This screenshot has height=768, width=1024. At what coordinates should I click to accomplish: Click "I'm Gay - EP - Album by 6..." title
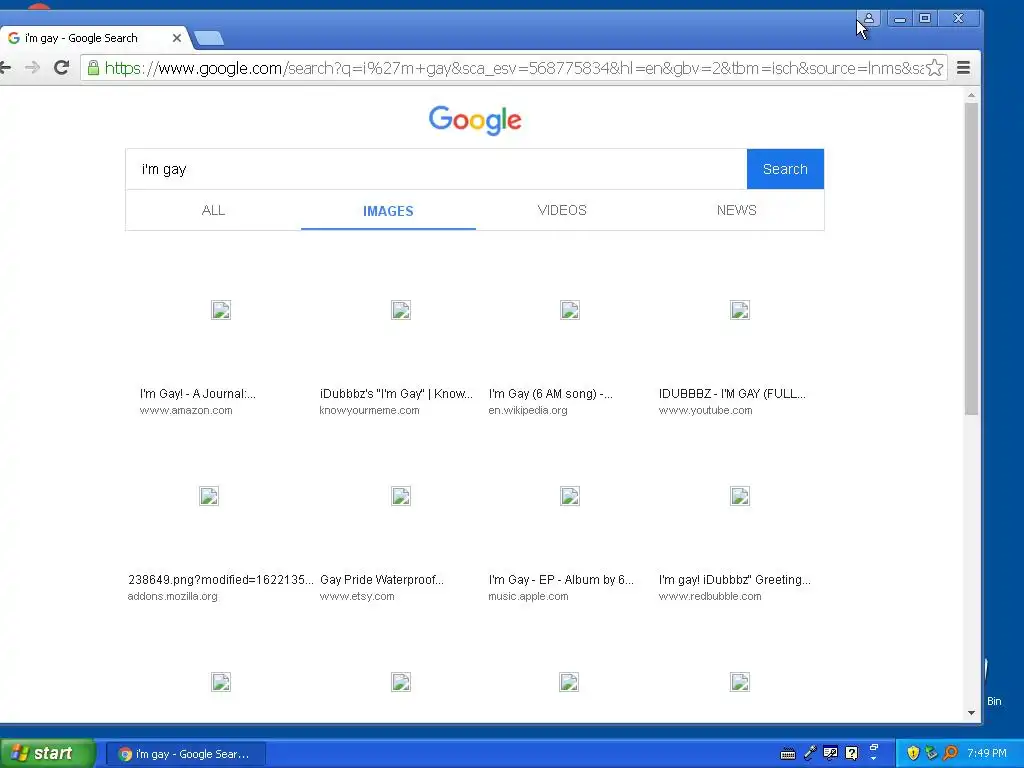click(x=561, y=580)
